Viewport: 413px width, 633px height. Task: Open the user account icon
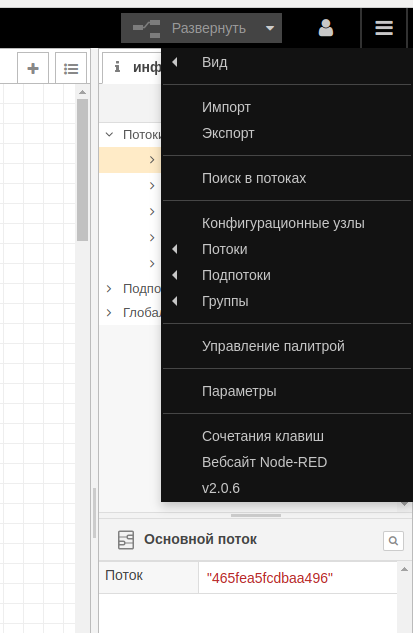(326, 28)
